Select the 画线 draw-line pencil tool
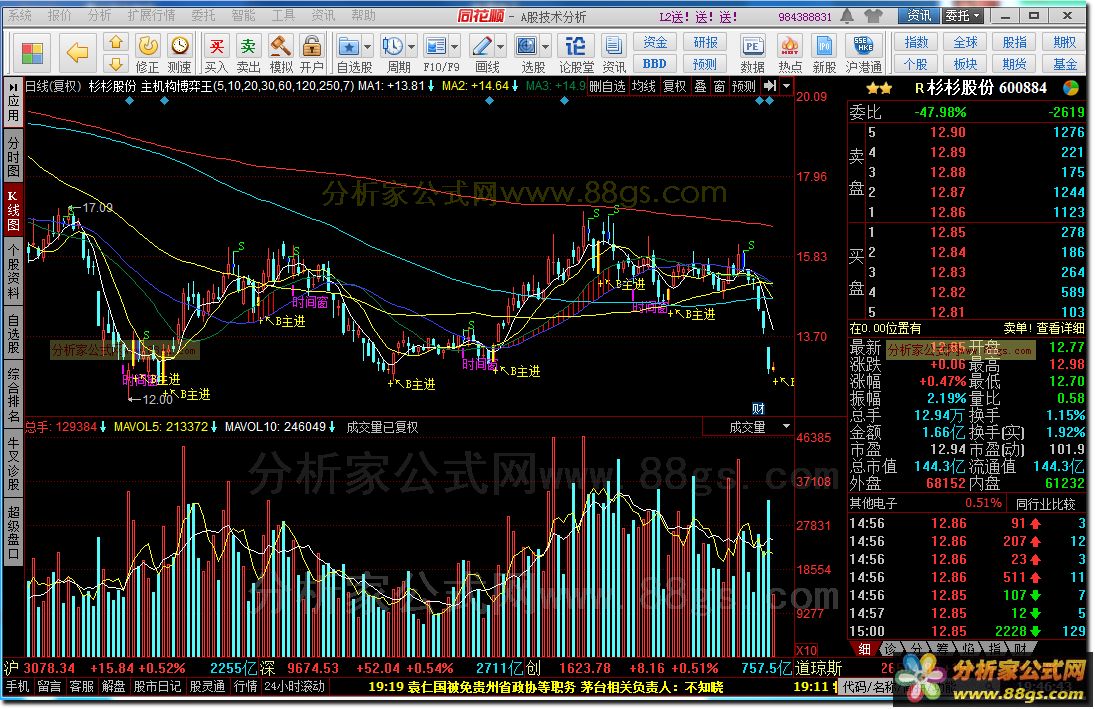 point(482,46)
